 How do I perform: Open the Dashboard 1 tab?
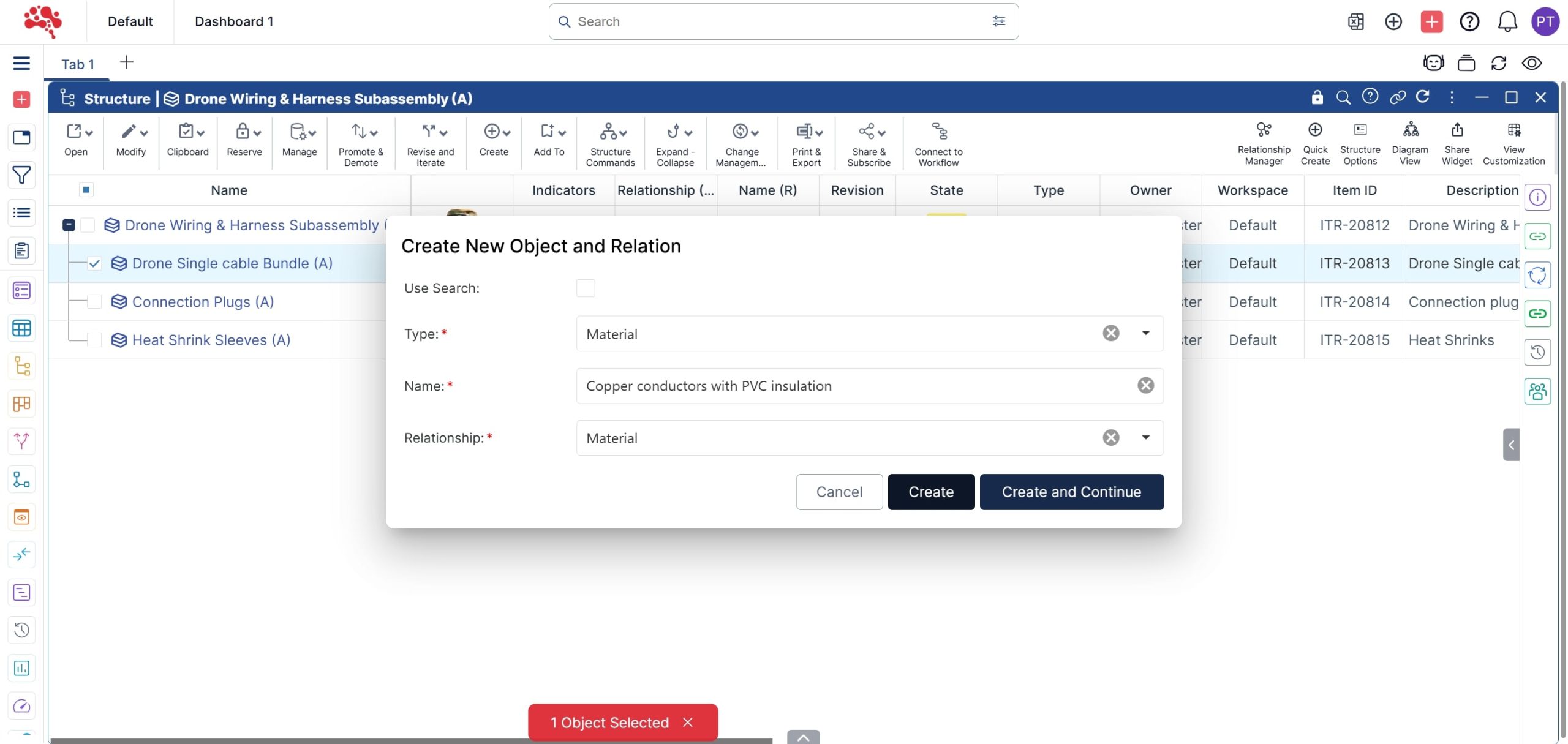234,22
